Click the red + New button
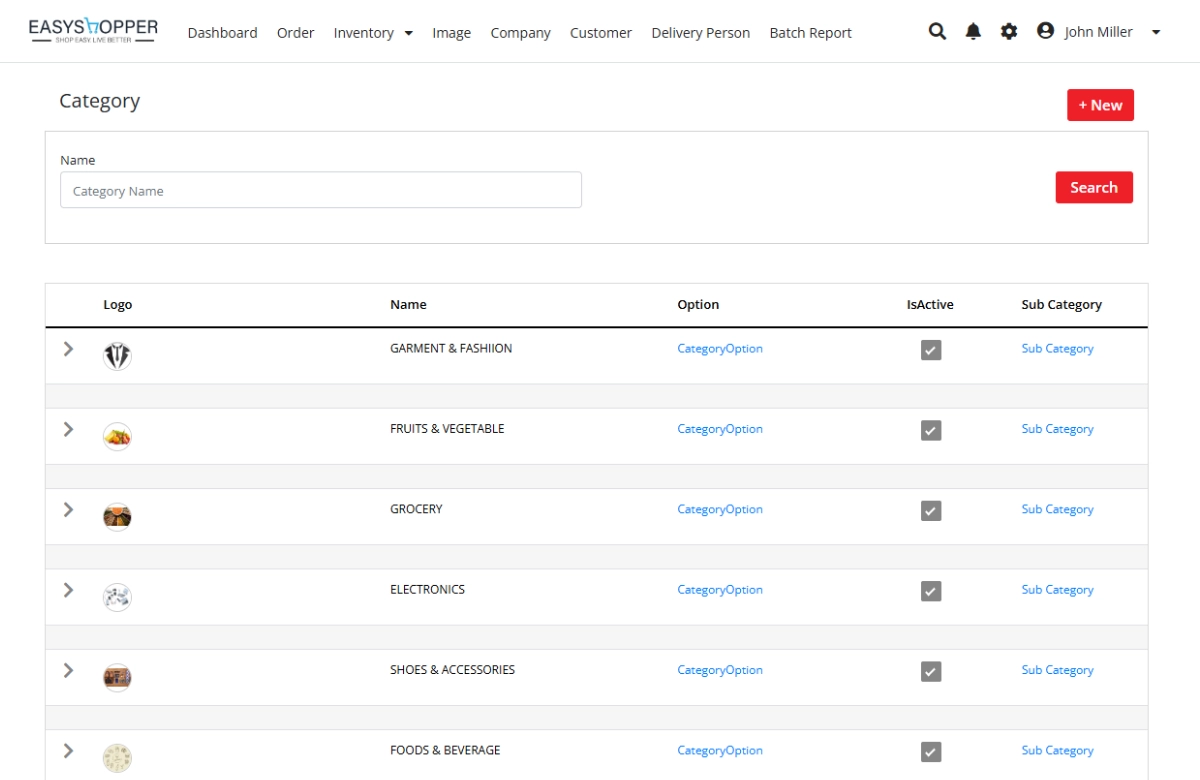Viewport: 1200px width, 780px height. [x=1100, y=105]
